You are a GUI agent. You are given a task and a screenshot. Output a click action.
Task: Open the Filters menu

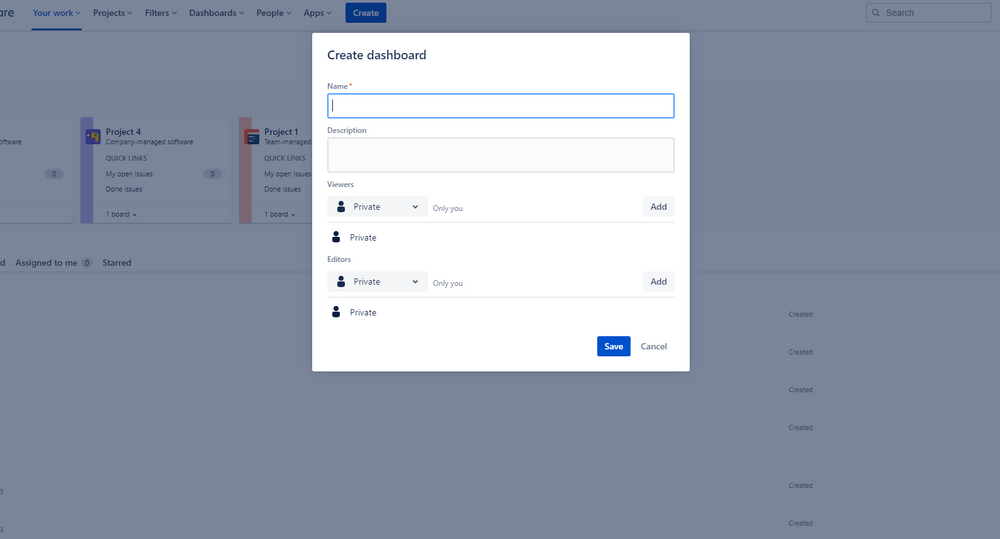tap(161, 13)
